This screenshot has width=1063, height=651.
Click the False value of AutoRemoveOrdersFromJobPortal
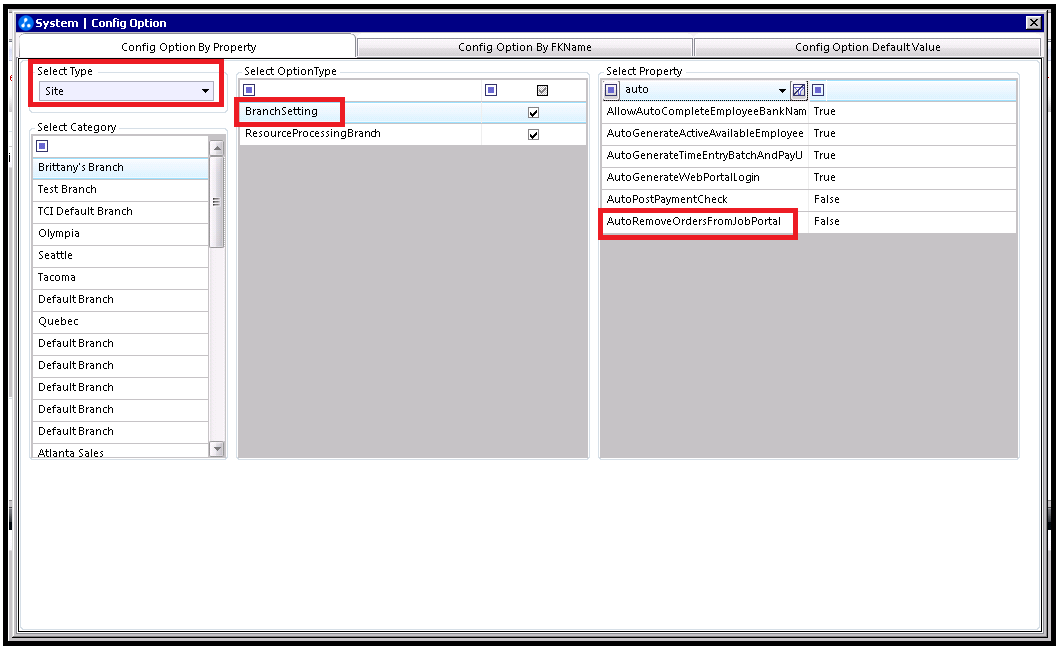pos(826,221)
